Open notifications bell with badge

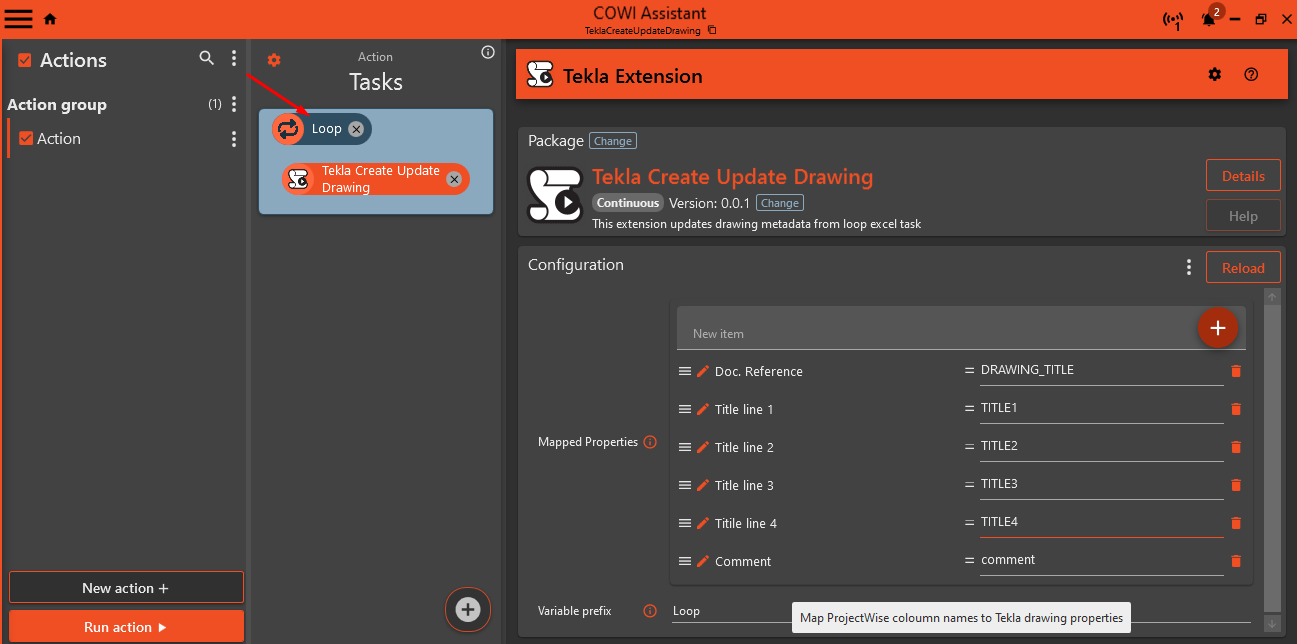(1209, 19)
